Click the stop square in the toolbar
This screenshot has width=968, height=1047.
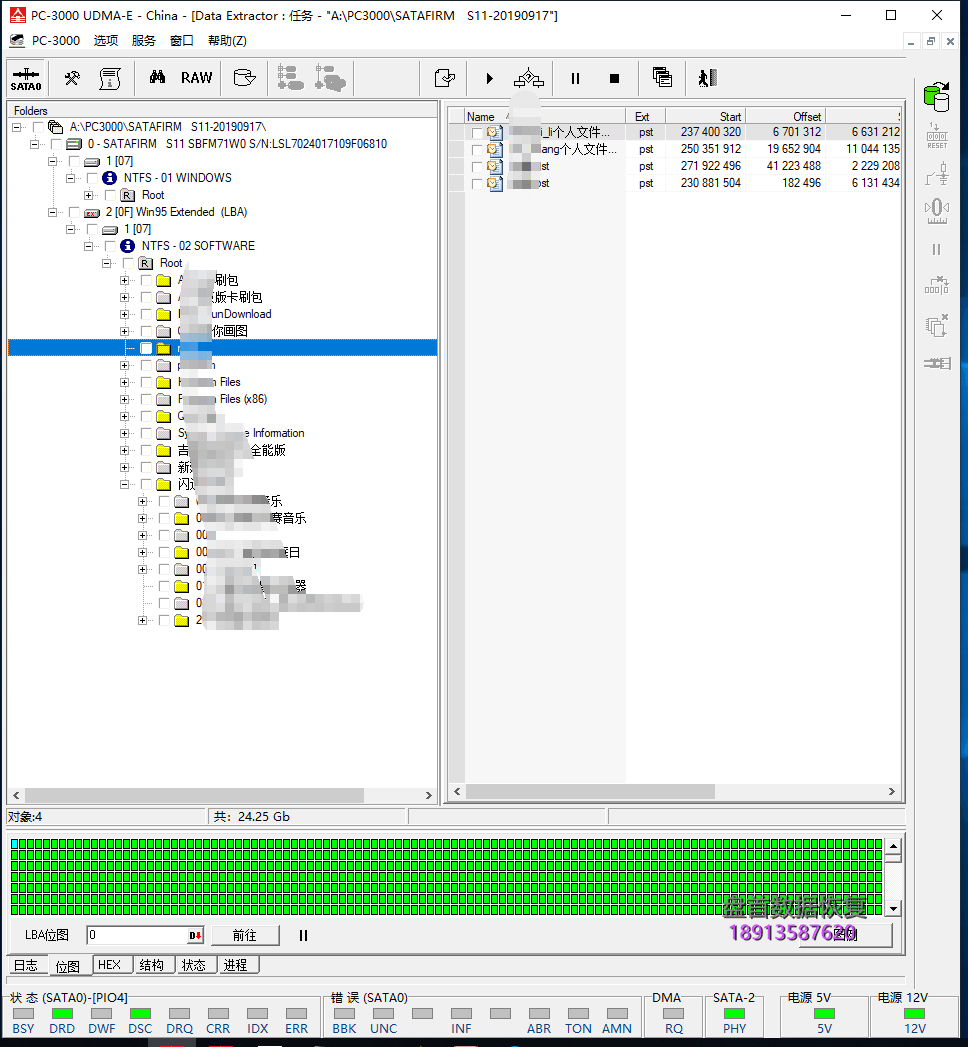click(614, 79)
